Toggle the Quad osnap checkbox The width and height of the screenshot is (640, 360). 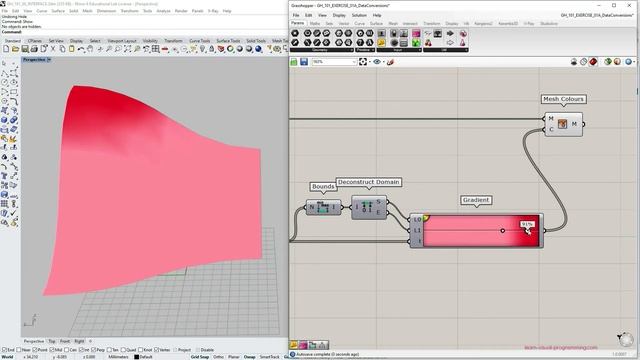124,350
